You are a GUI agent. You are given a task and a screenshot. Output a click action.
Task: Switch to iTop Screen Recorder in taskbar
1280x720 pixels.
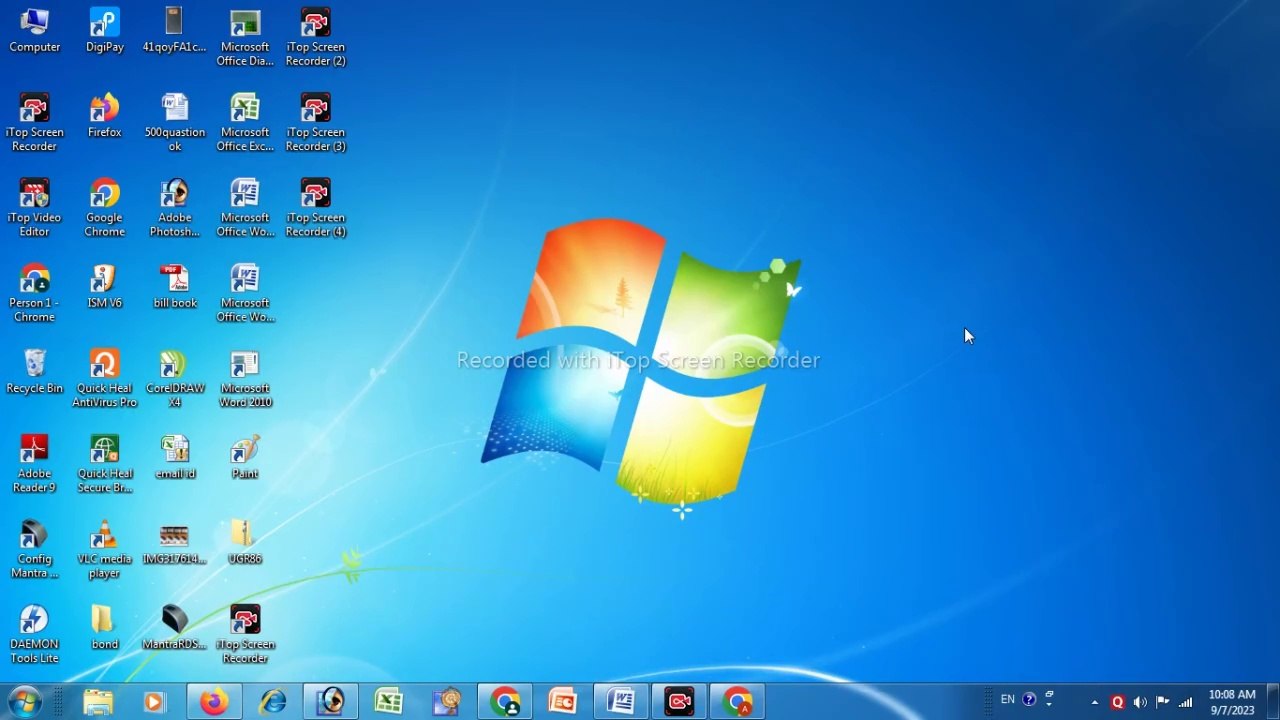click(x=679, y=702)
